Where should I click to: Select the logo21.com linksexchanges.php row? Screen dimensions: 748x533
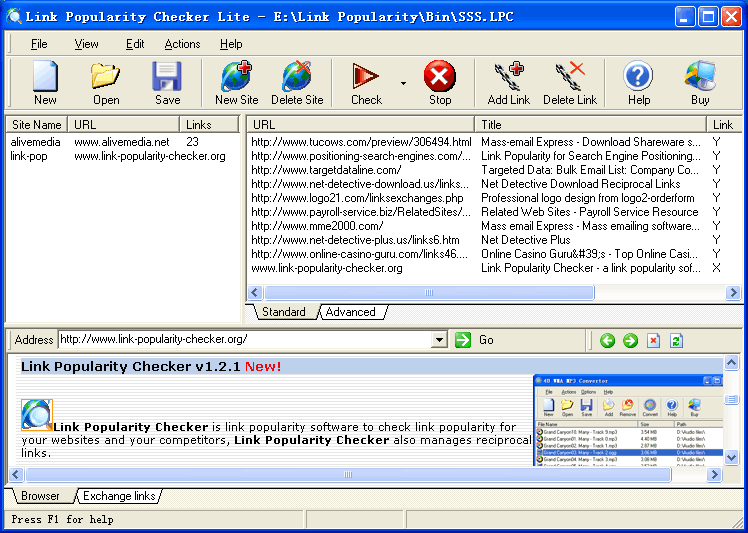494,198
